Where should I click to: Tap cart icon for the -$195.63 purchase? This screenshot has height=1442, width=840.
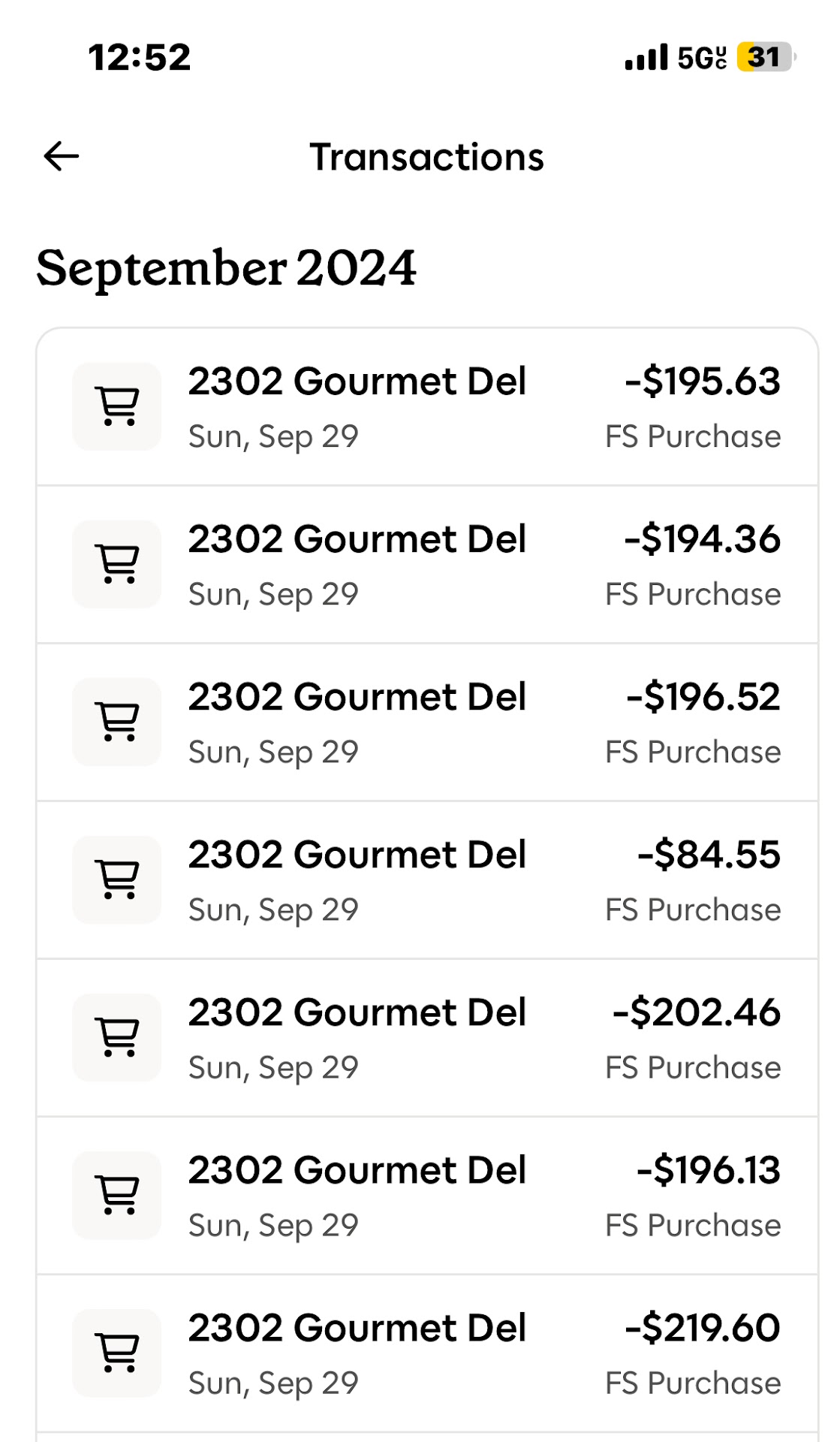tap(117, 406)
